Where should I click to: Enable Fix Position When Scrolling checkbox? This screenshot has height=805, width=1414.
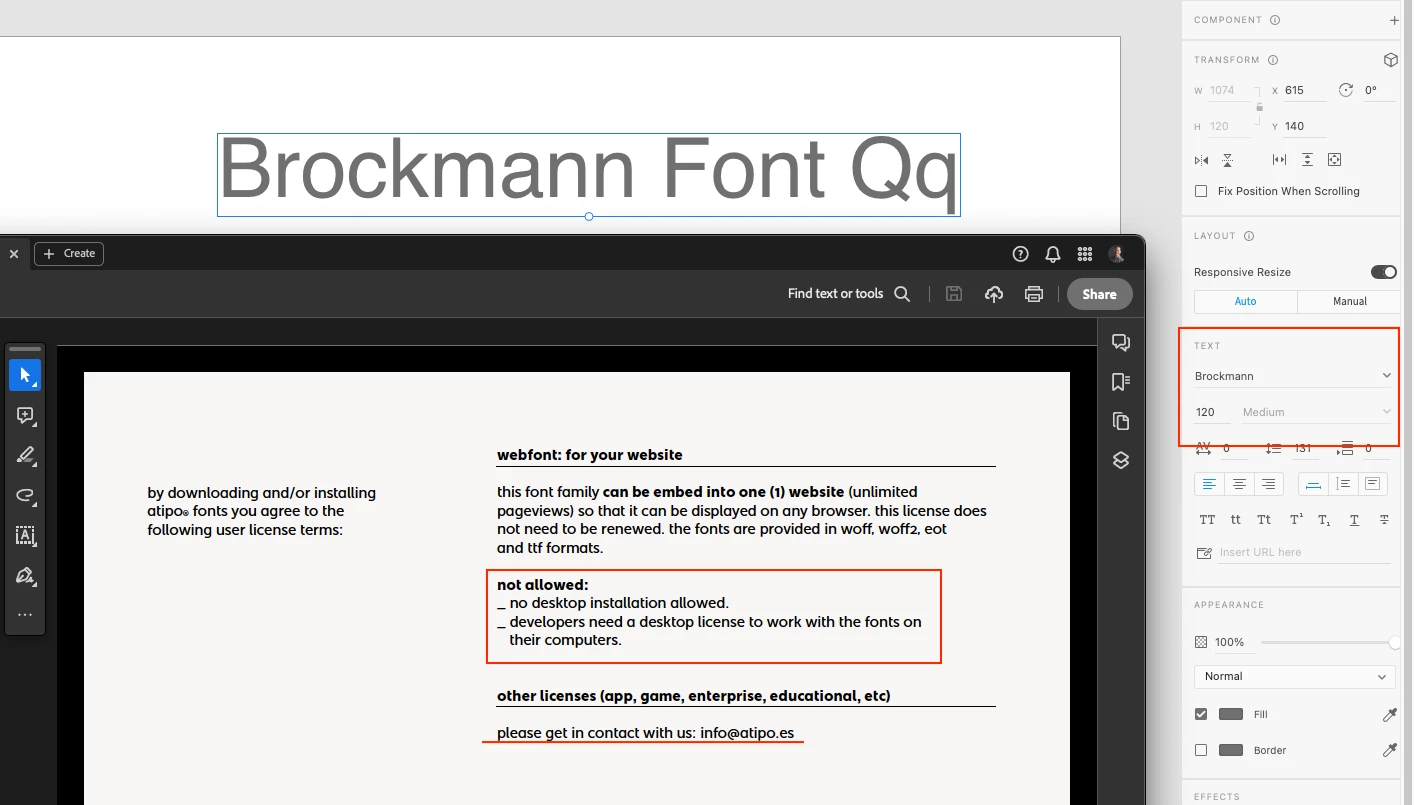tap(1201, 191)
